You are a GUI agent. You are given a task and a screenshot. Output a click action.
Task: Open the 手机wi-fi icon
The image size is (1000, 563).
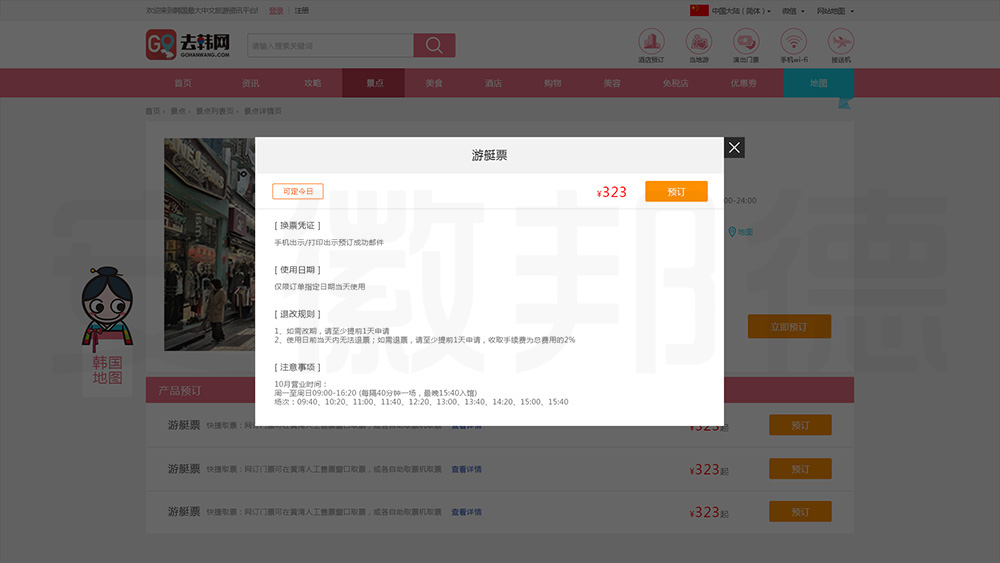pyautogui.click(x=793, y=42)
